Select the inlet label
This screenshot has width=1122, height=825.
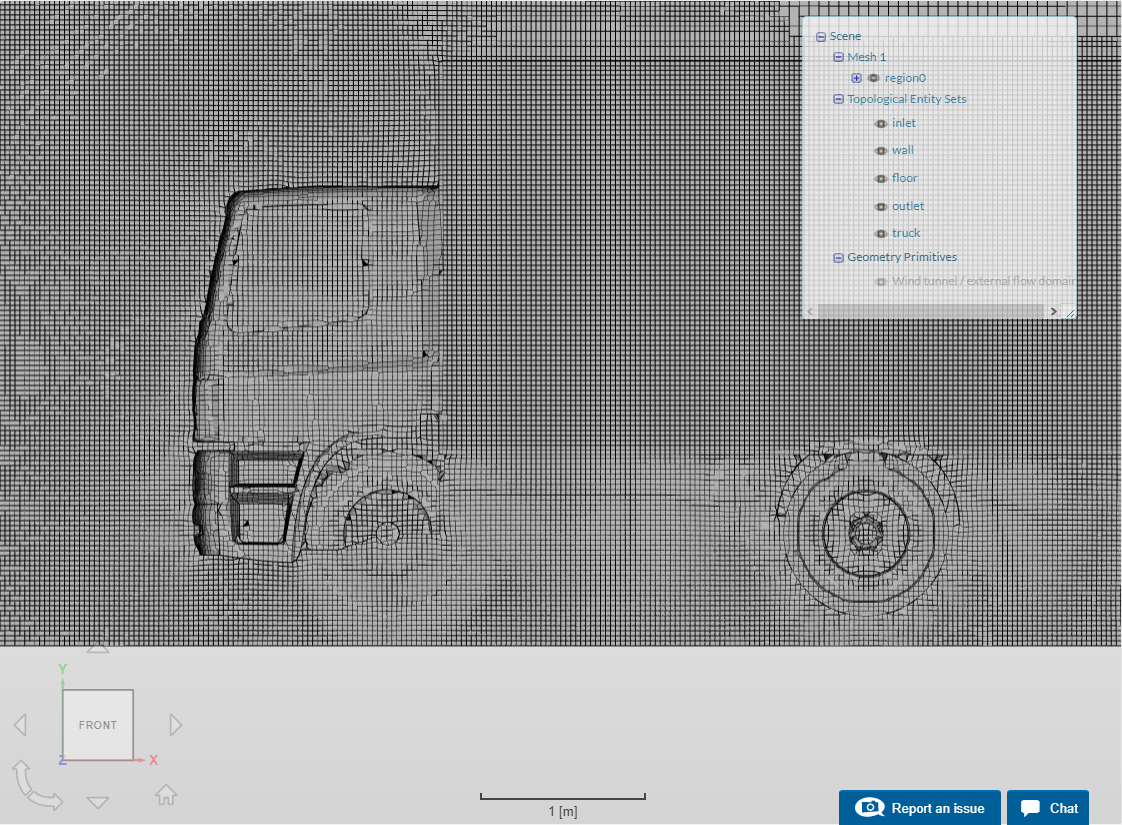pos(904,123)
